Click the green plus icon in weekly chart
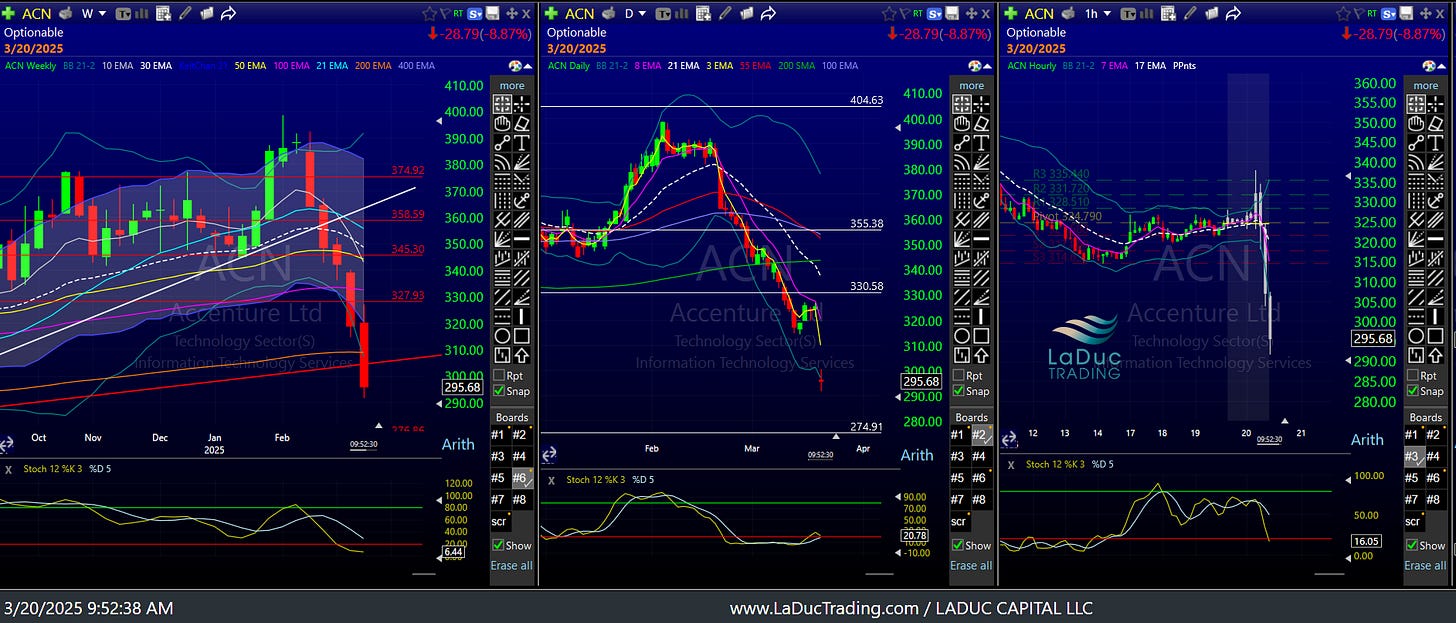 (x=8, y=13)
